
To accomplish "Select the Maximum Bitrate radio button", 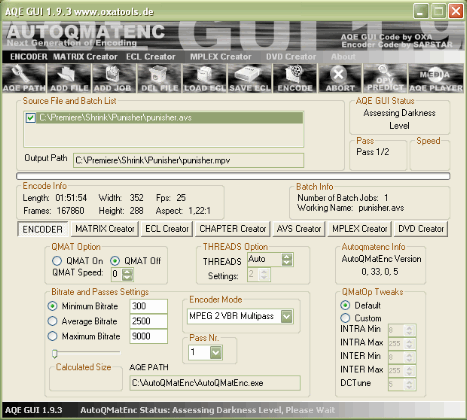I will 52,336.
